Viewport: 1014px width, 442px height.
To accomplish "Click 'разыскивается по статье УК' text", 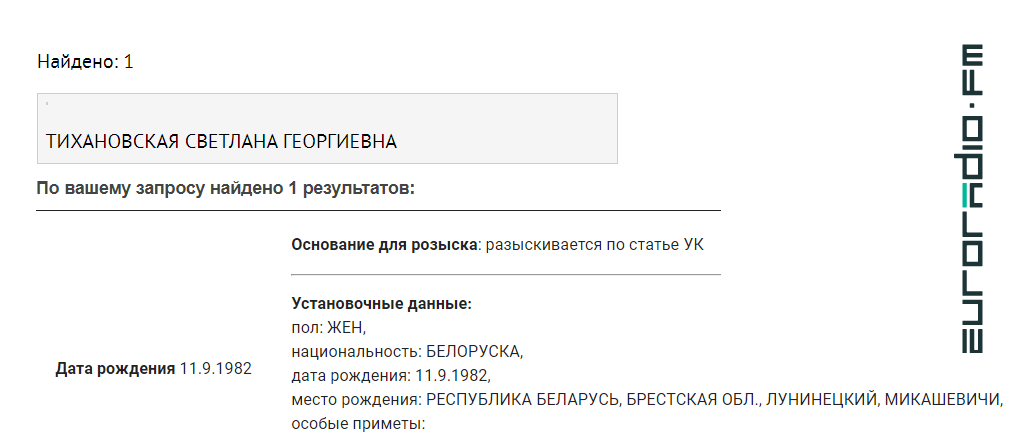I will tap(595, 245).
